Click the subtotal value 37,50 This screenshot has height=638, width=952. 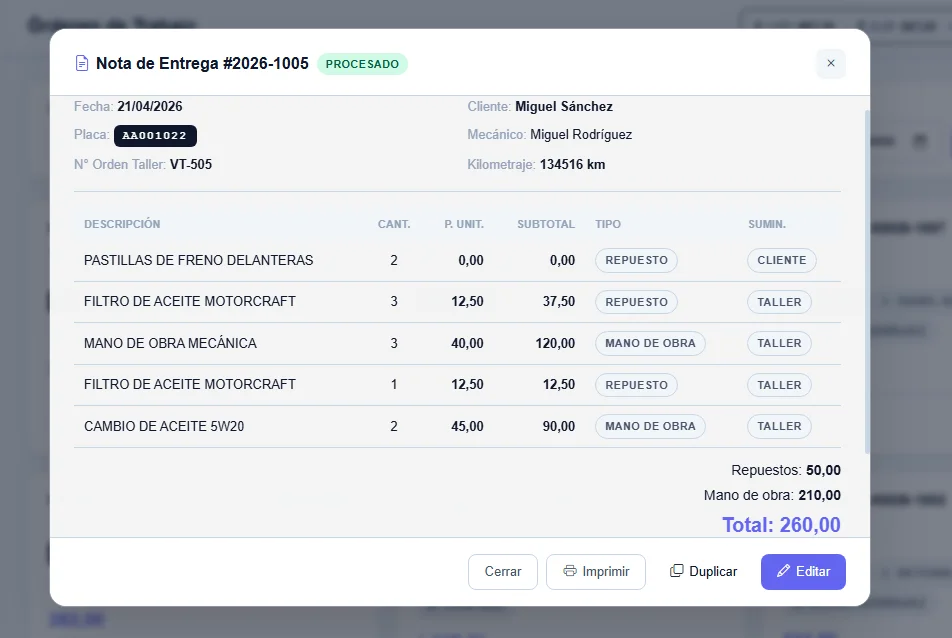coord(559,302)
